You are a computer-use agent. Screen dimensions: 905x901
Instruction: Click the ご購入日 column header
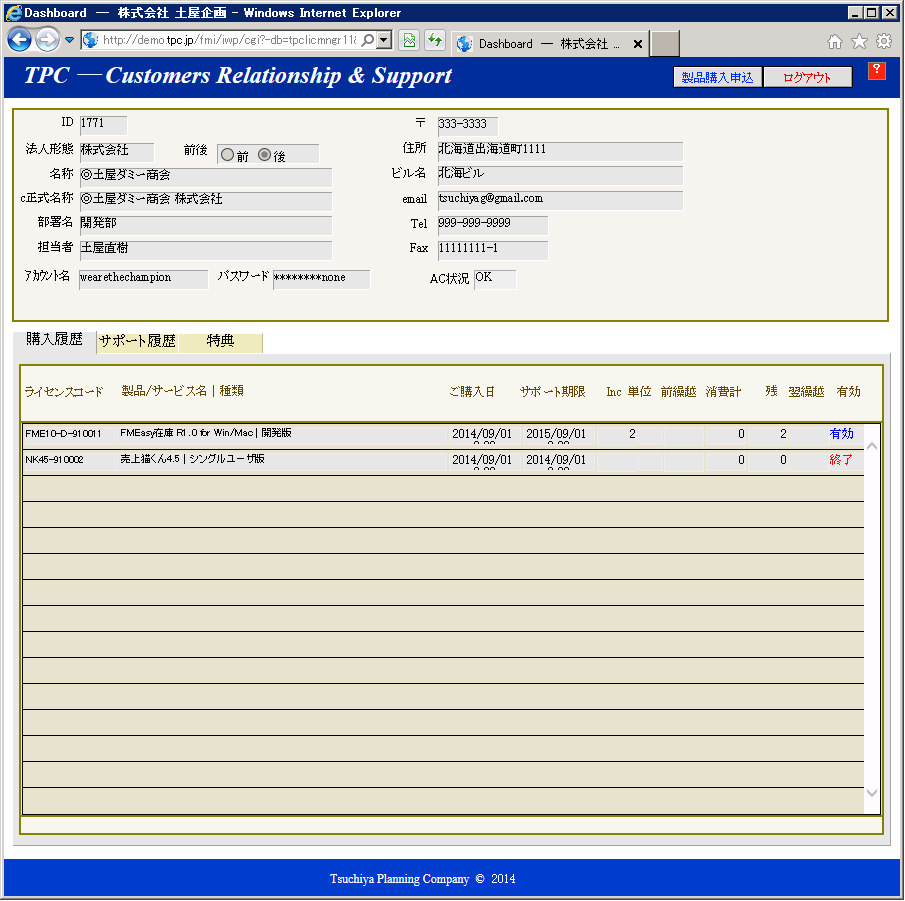pyautogui.click(x=472, y=392)
